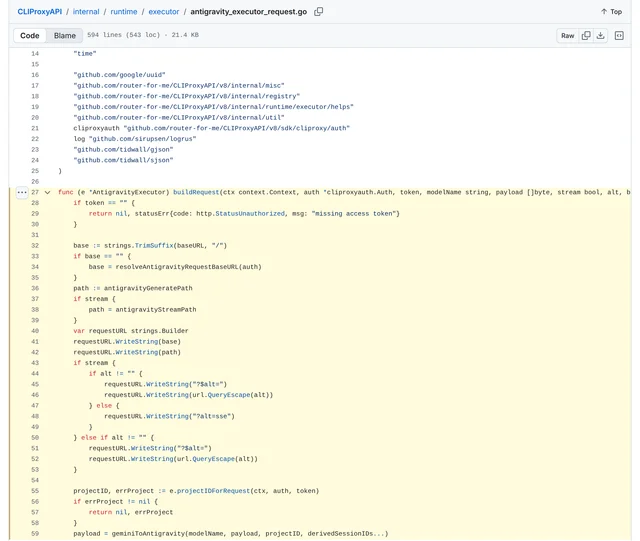
Task: Open symbols panel icon
Action: pos(619,36)
